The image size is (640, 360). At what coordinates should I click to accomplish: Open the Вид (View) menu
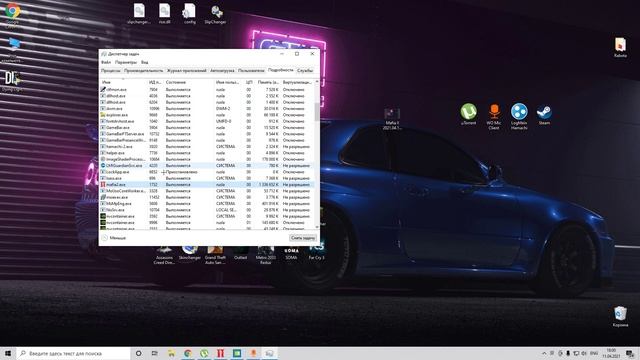click(x=144, y=62)
